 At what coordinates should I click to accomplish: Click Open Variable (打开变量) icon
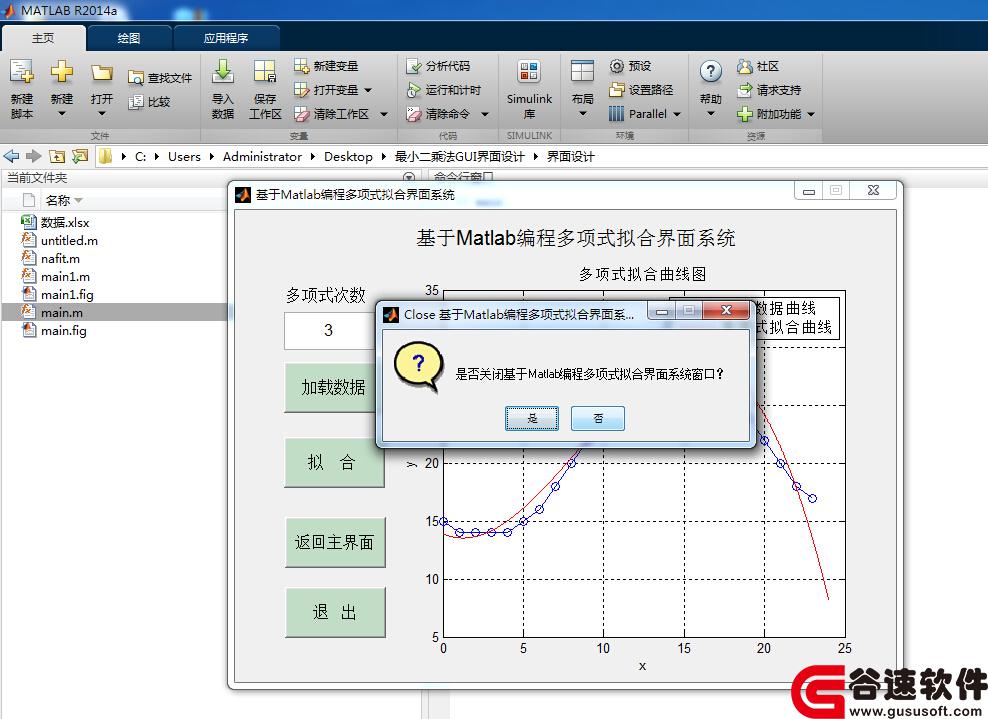[x=302, y=89]
